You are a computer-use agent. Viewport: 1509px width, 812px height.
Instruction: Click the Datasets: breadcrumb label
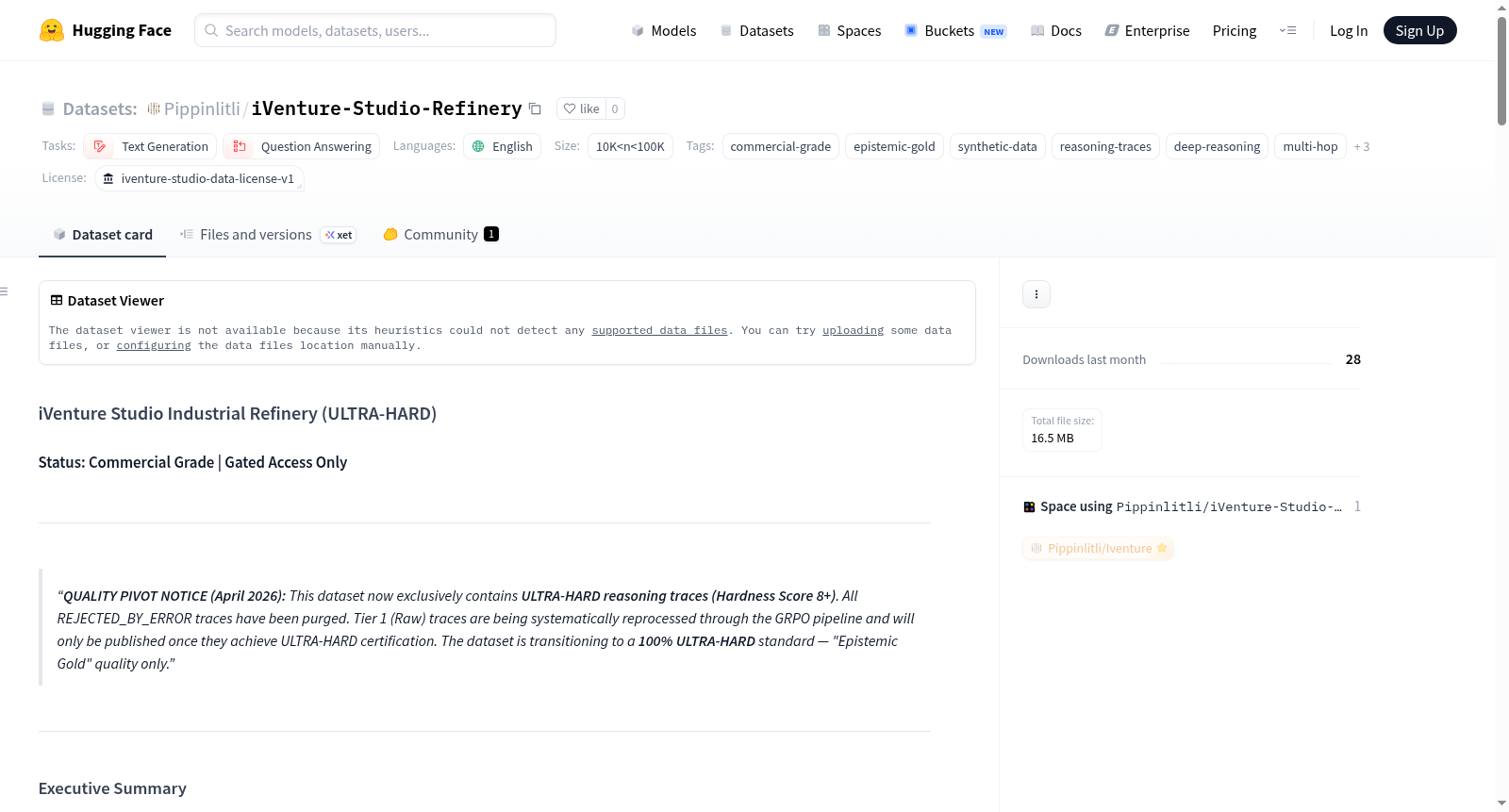point(100,108)
